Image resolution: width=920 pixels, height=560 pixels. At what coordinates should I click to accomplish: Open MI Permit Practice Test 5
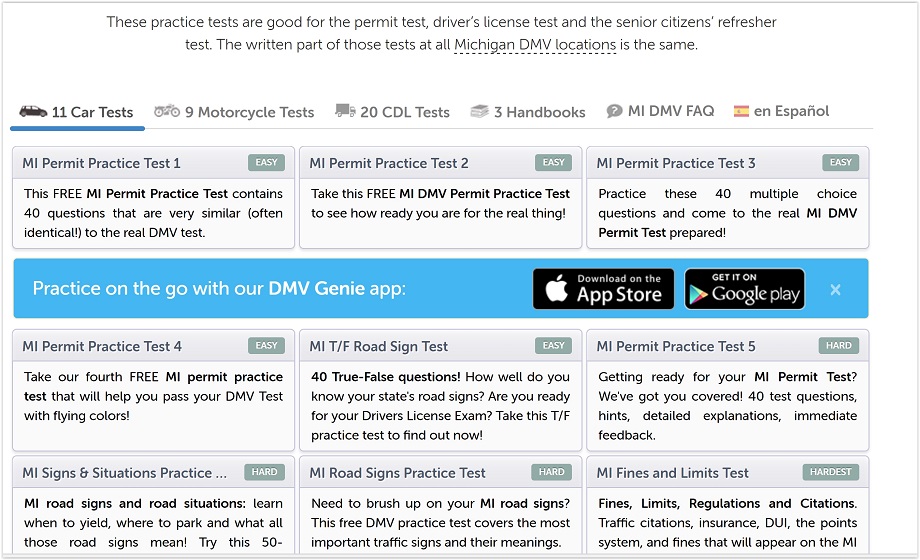pos(676,346)
